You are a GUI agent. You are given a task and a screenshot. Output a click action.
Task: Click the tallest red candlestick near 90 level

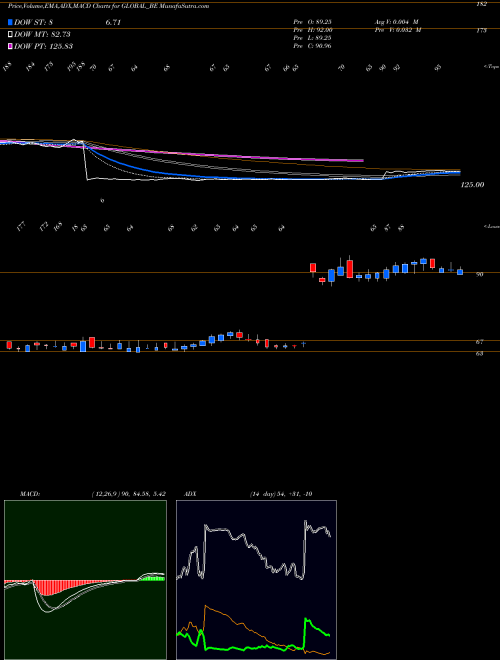pos(349,269)
